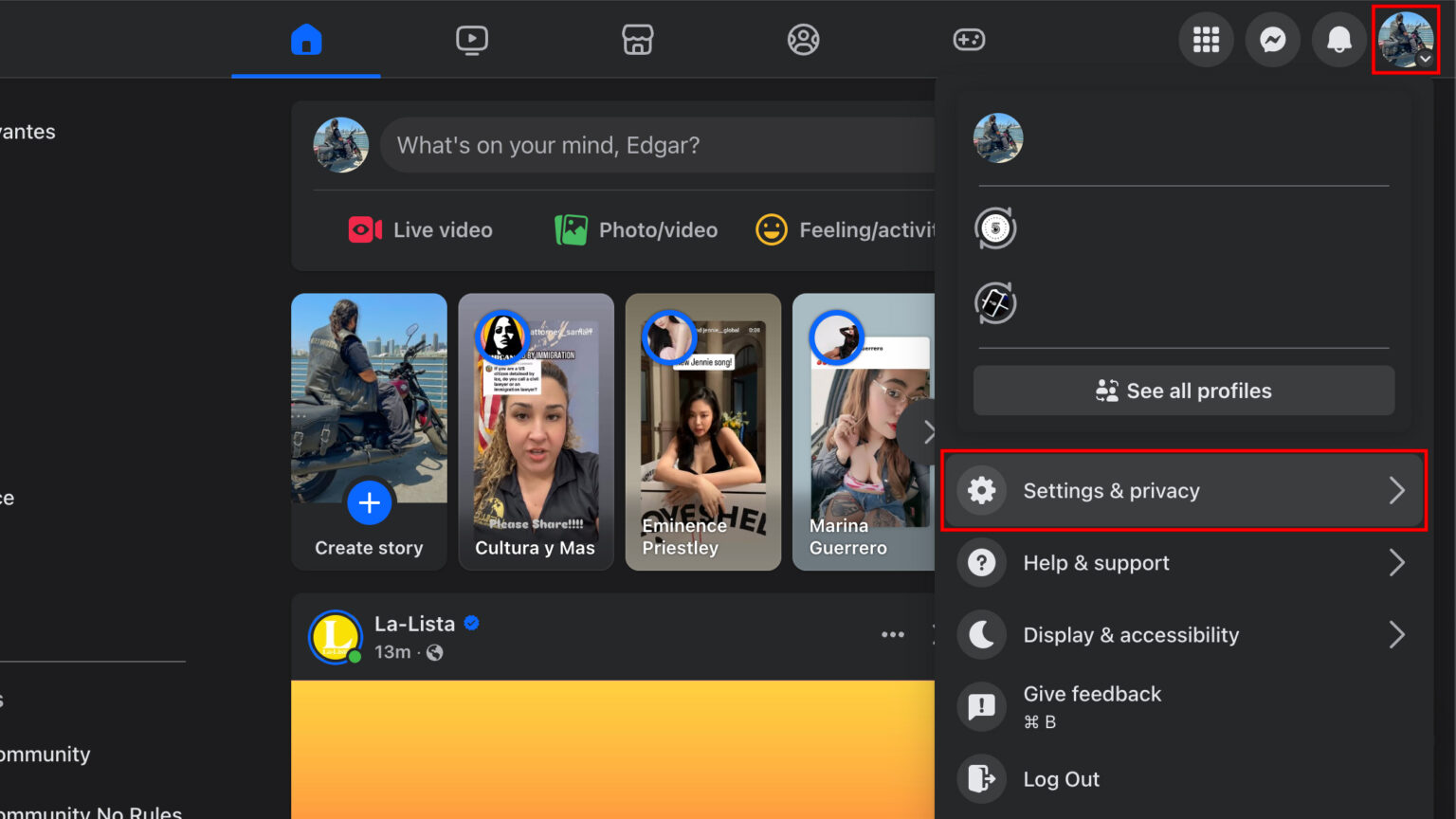Image resolution: width=1456 pixels, height=819 pixels.
Task: Open the Video (Watch) tab icon
Action: pyautogui.click(x=471, y=39)
